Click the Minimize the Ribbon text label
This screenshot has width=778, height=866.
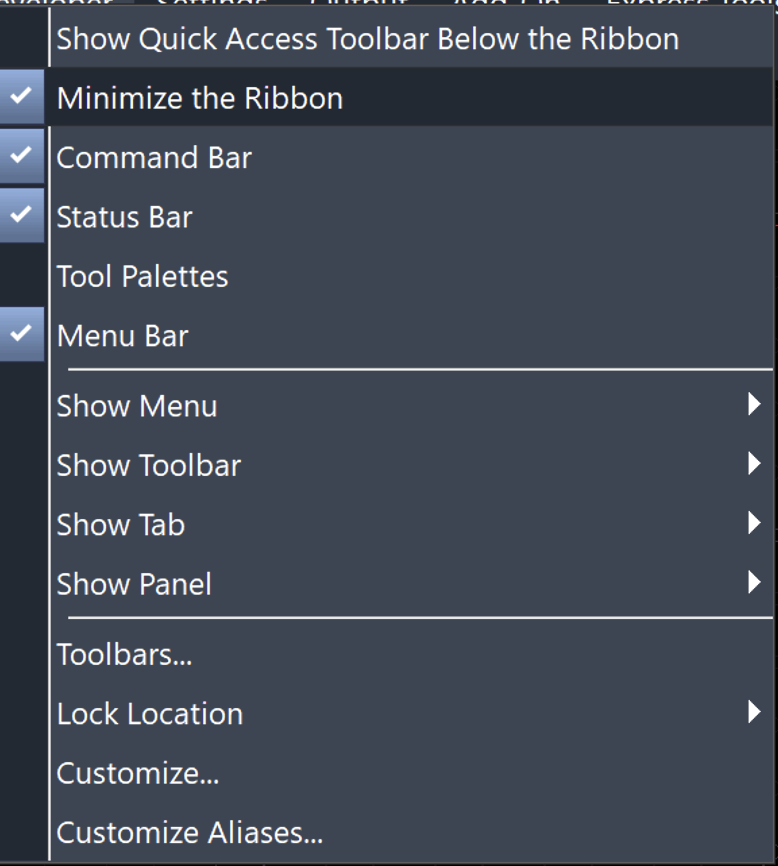[200, 98]
